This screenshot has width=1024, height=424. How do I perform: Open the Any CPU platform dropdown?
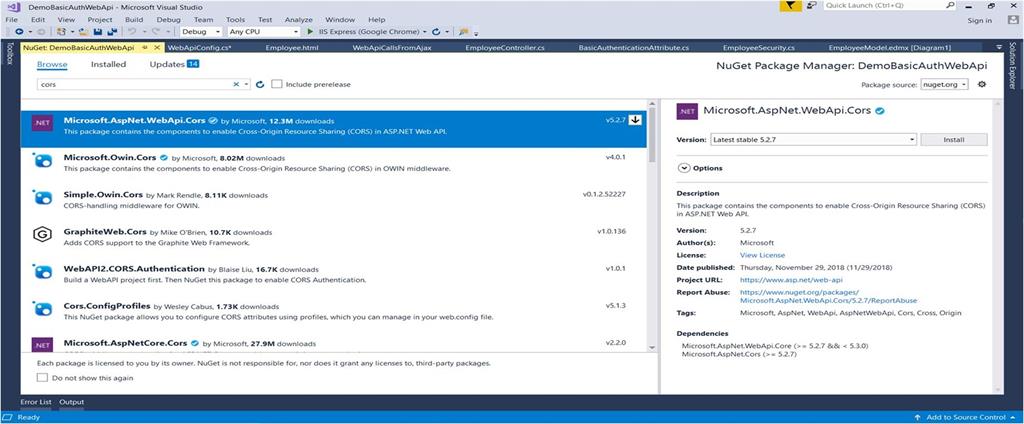click(x=263, y=31)
